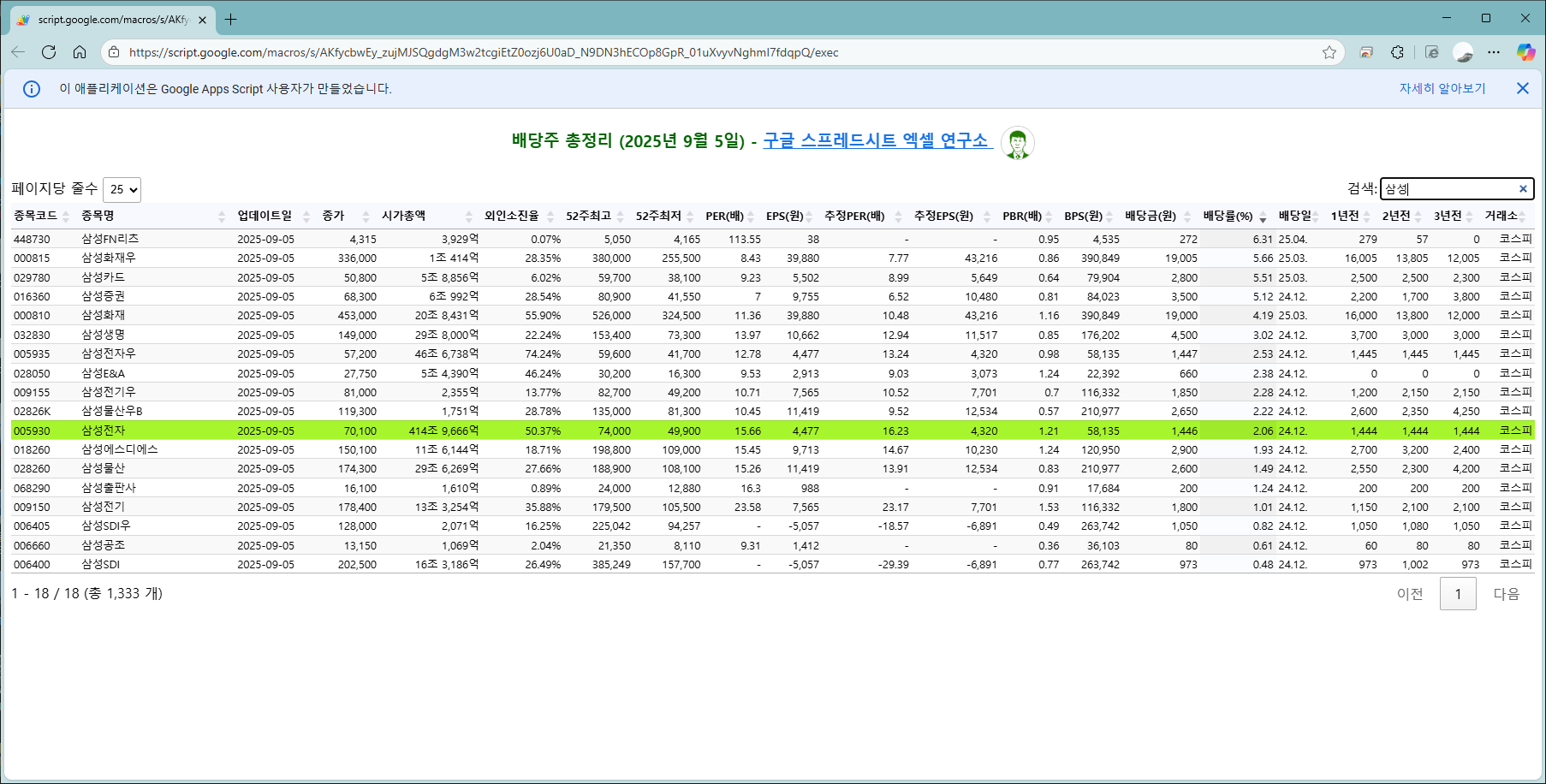
Task: Sort table by PER(배) column
Action: [730, 216]
